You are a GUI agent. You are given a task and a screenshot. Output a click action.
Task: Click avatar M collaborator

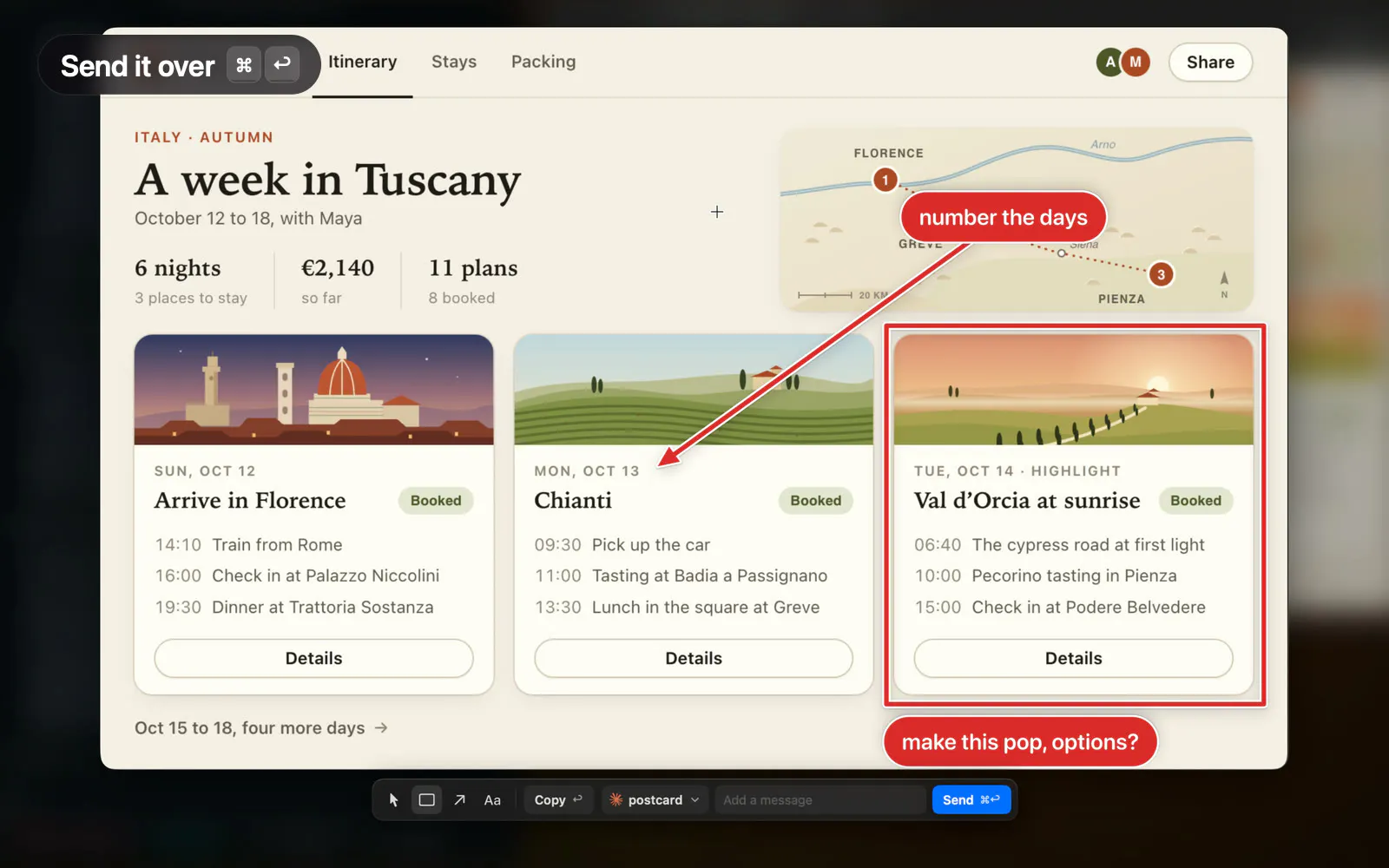(1136, 62)
